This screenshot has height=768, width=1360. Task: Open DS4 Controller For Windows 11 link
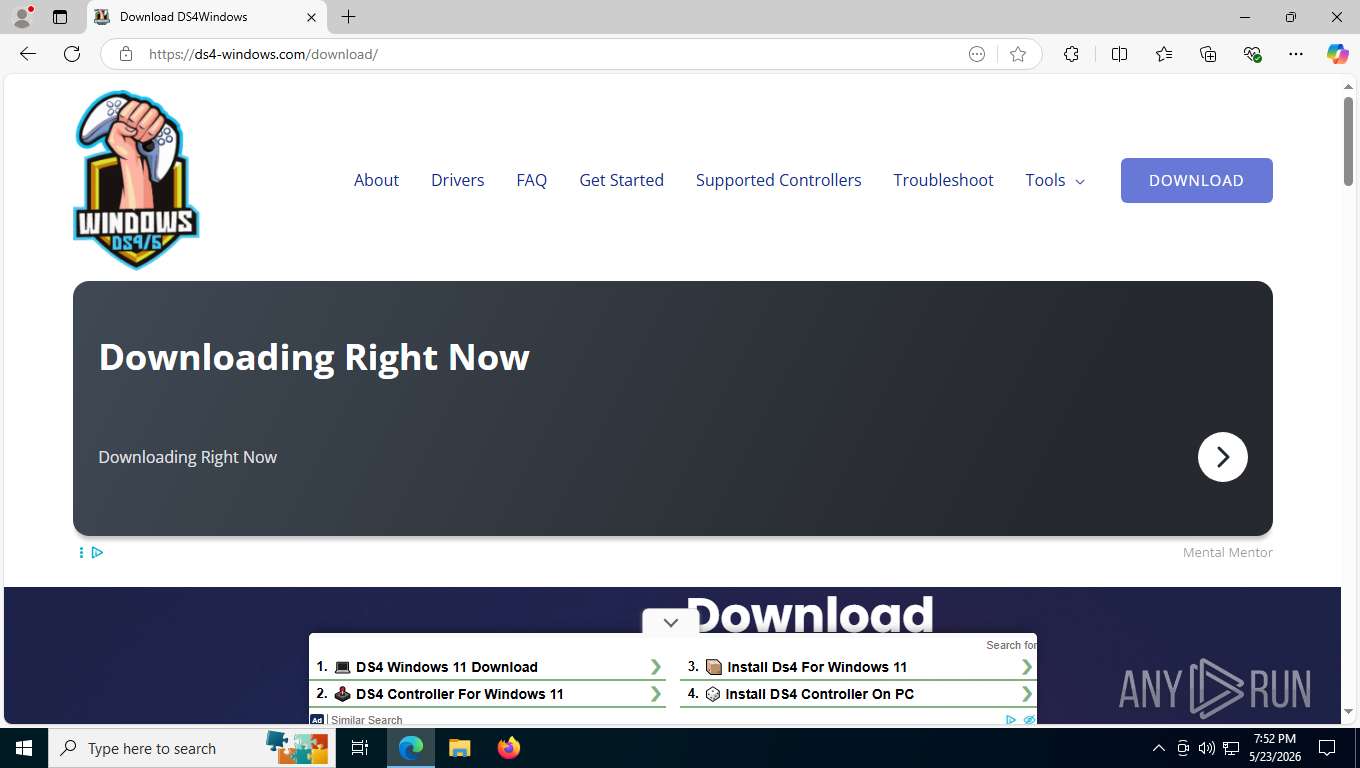459,694
